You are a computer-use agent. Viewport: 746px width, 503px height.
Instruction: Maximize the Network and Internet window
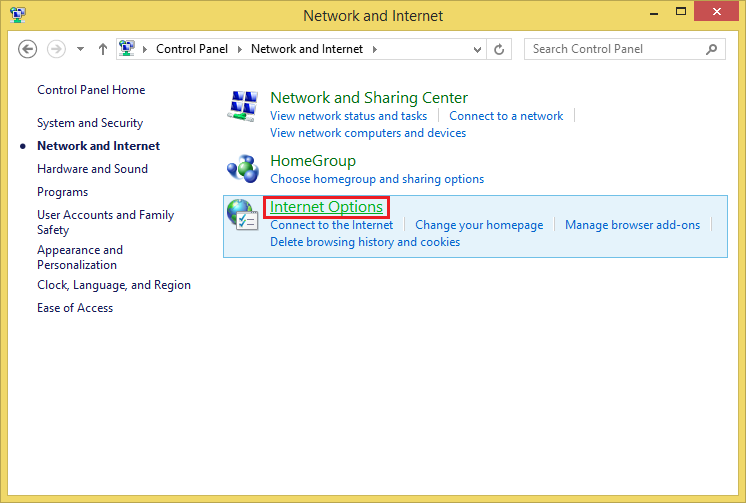tap(681, 12)
